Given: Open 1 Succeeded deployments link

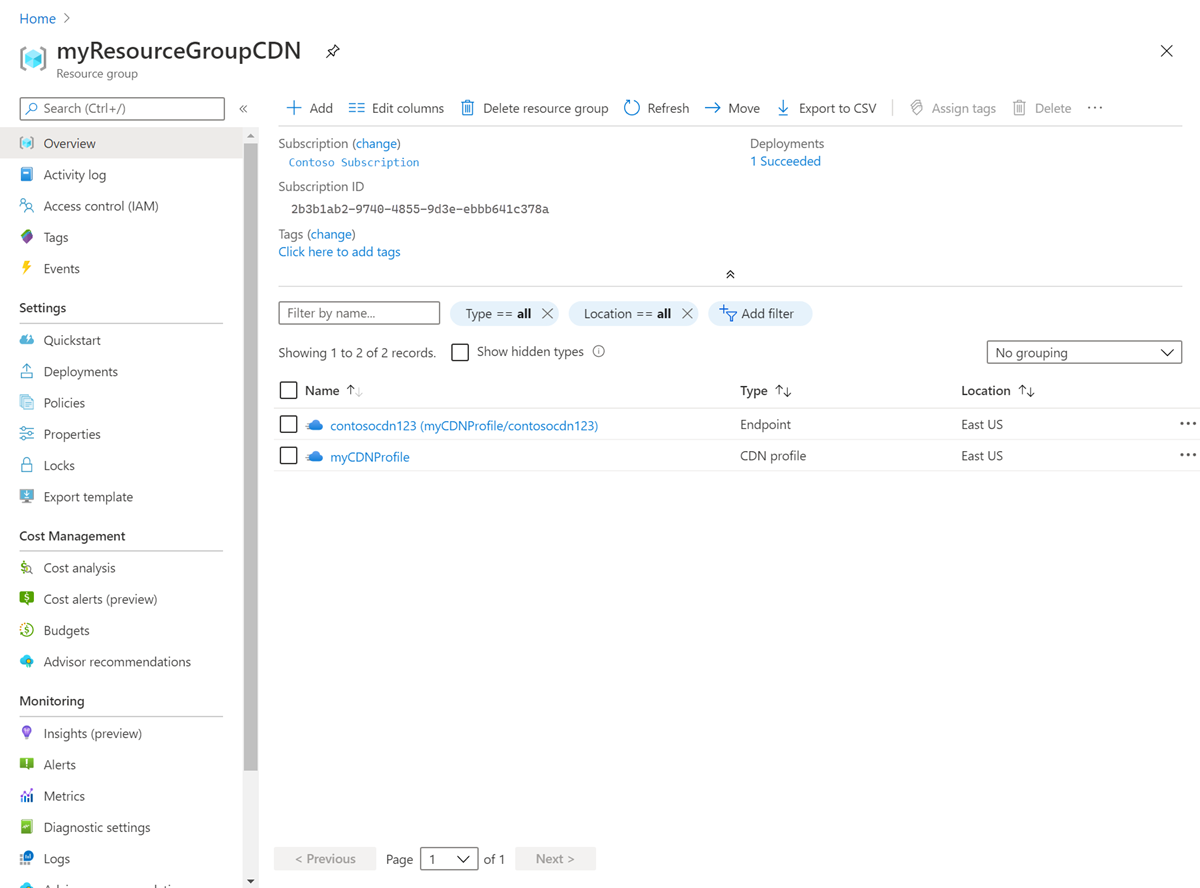Looking at the screenshot, I should [x=785, y=161].
